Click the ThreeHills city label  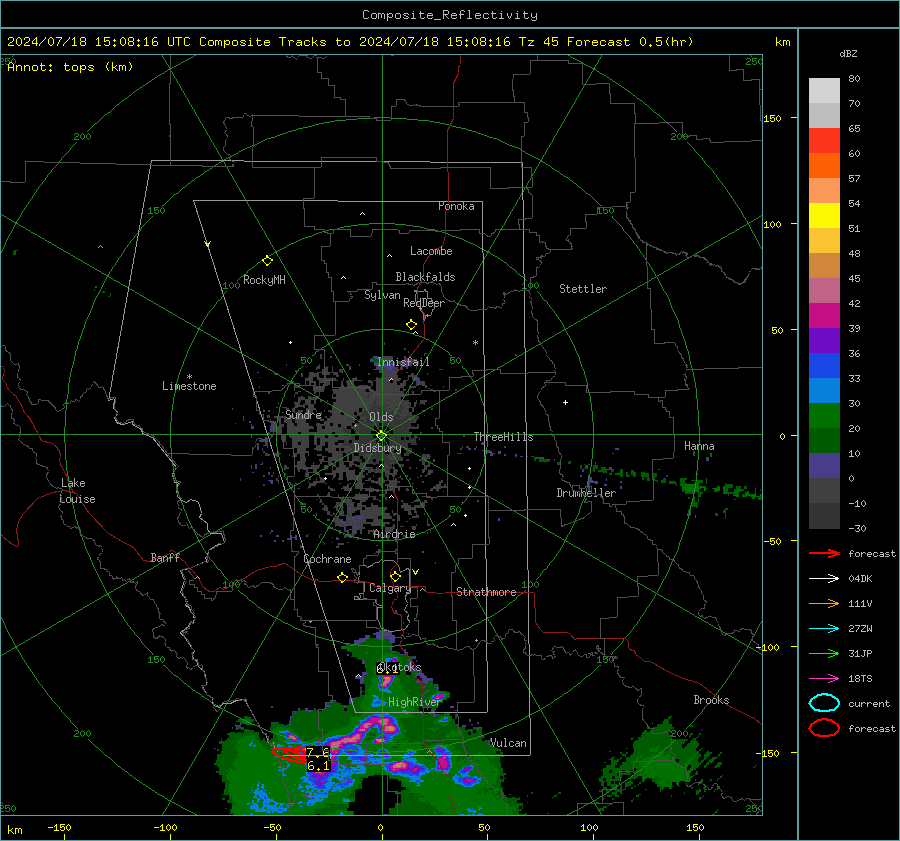coord(503,437)
